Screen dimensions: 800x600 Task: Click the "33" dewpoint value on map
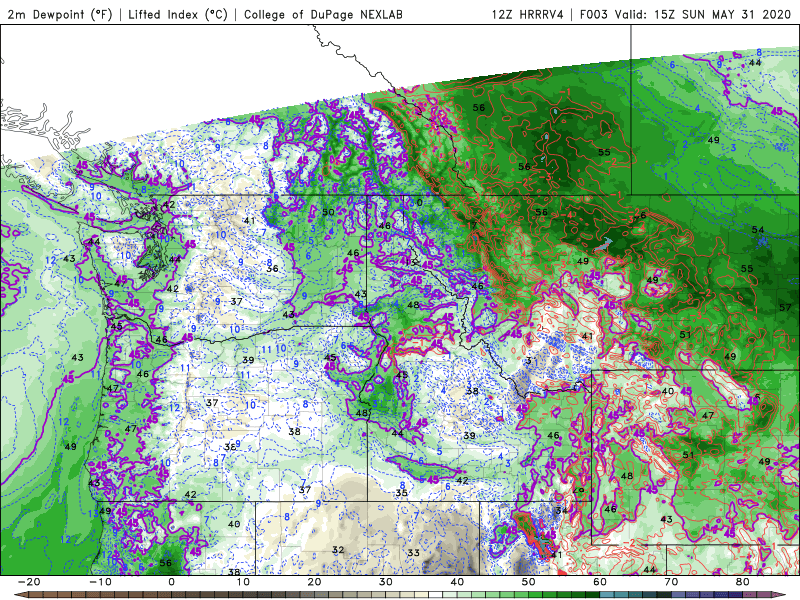click(413, 553)
